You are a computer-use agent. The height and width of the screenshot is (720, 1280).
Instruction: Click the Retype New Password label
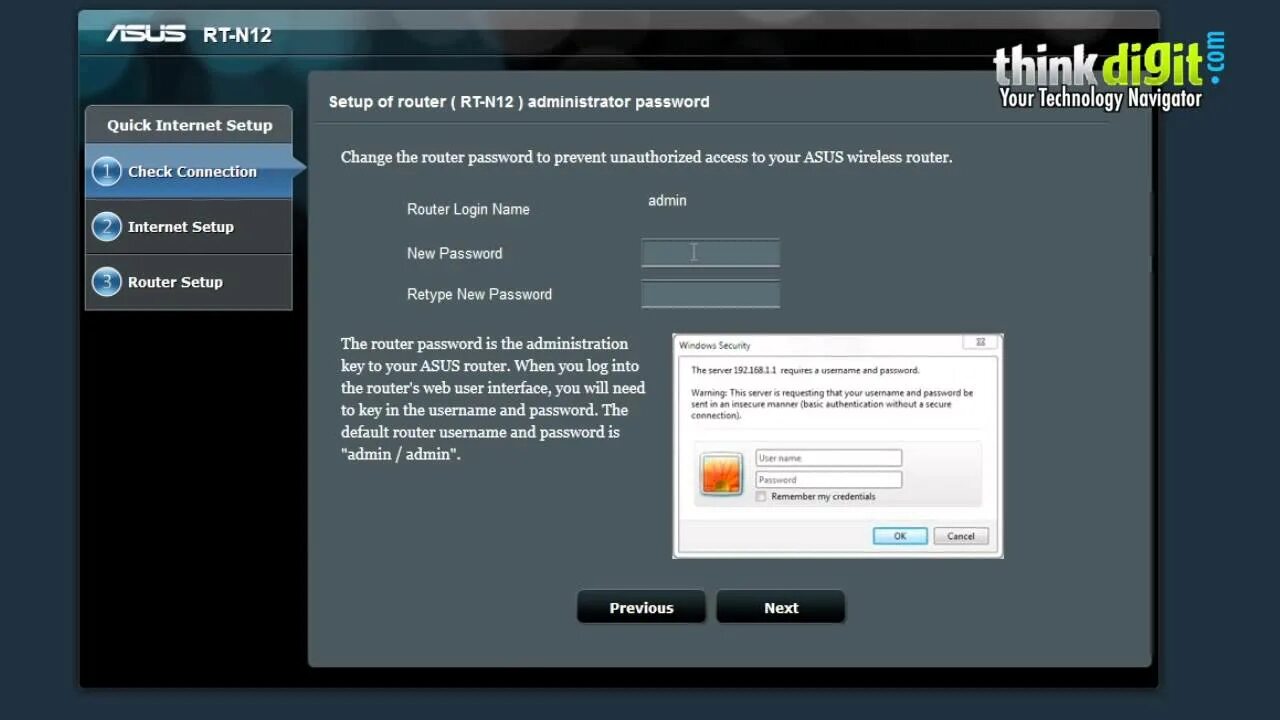tap(479, 294)
